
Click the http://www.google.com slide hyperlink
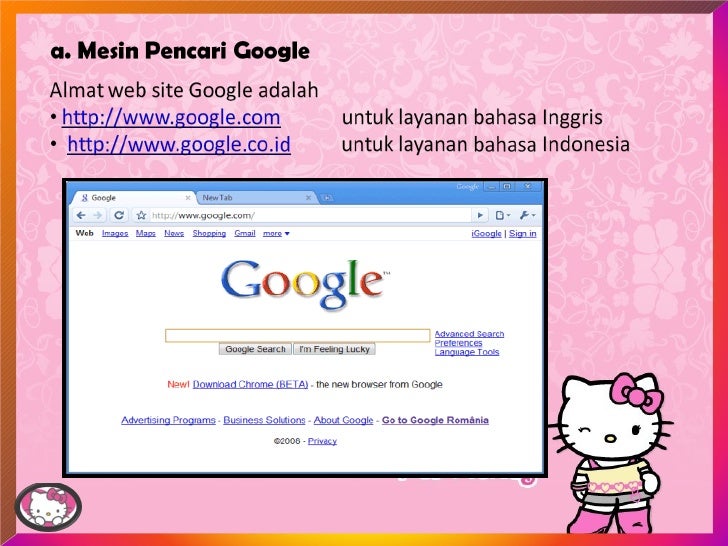click(171, 117)
